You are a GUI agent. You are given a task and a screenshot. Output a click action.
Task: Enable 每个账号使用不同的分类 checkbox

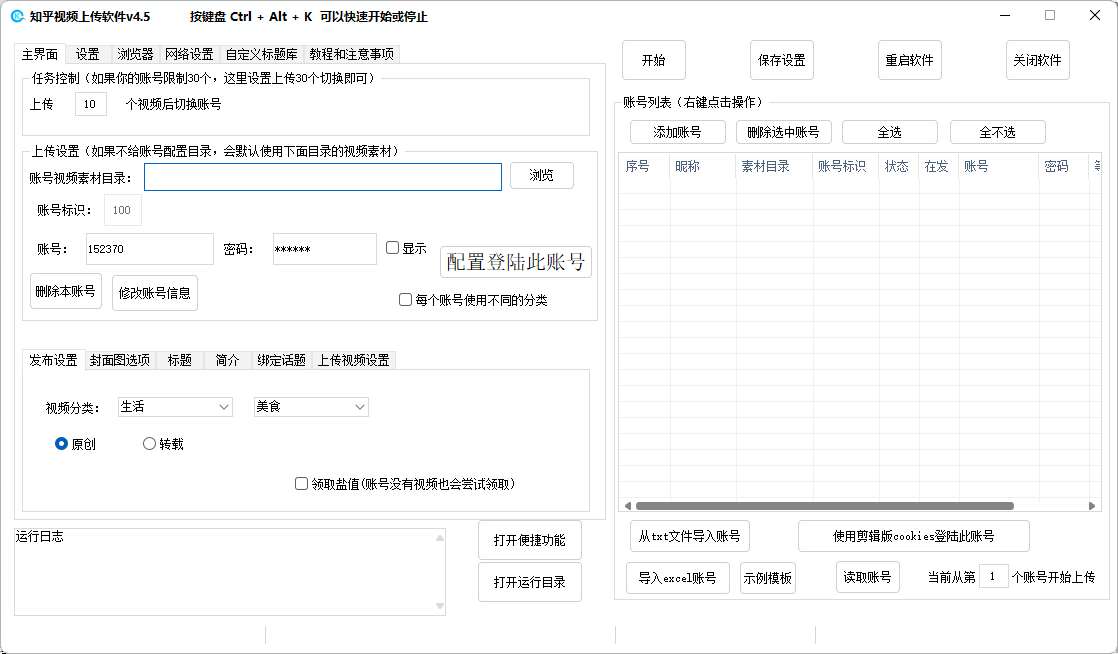405,300
